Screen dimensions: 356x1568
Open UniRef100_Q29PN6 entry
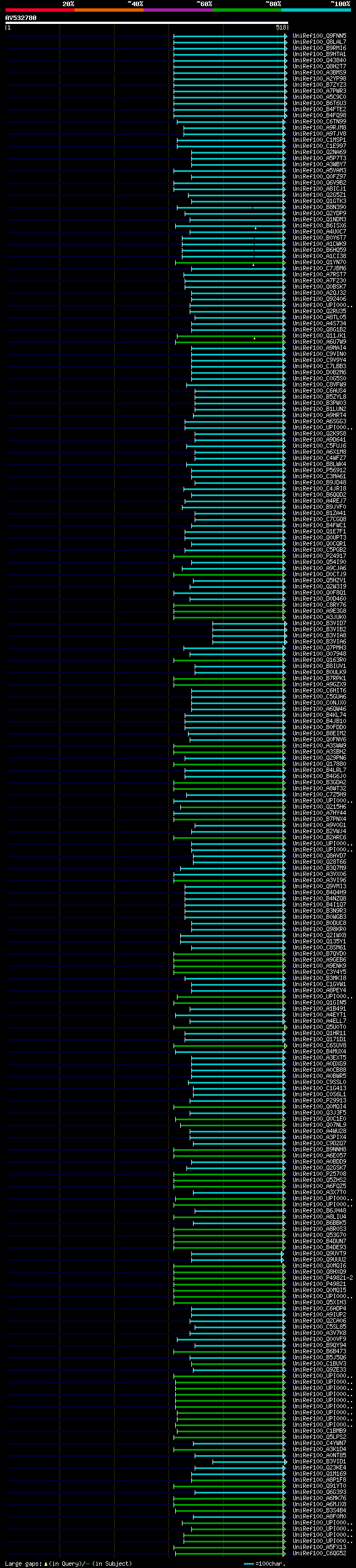pos(319,758)
